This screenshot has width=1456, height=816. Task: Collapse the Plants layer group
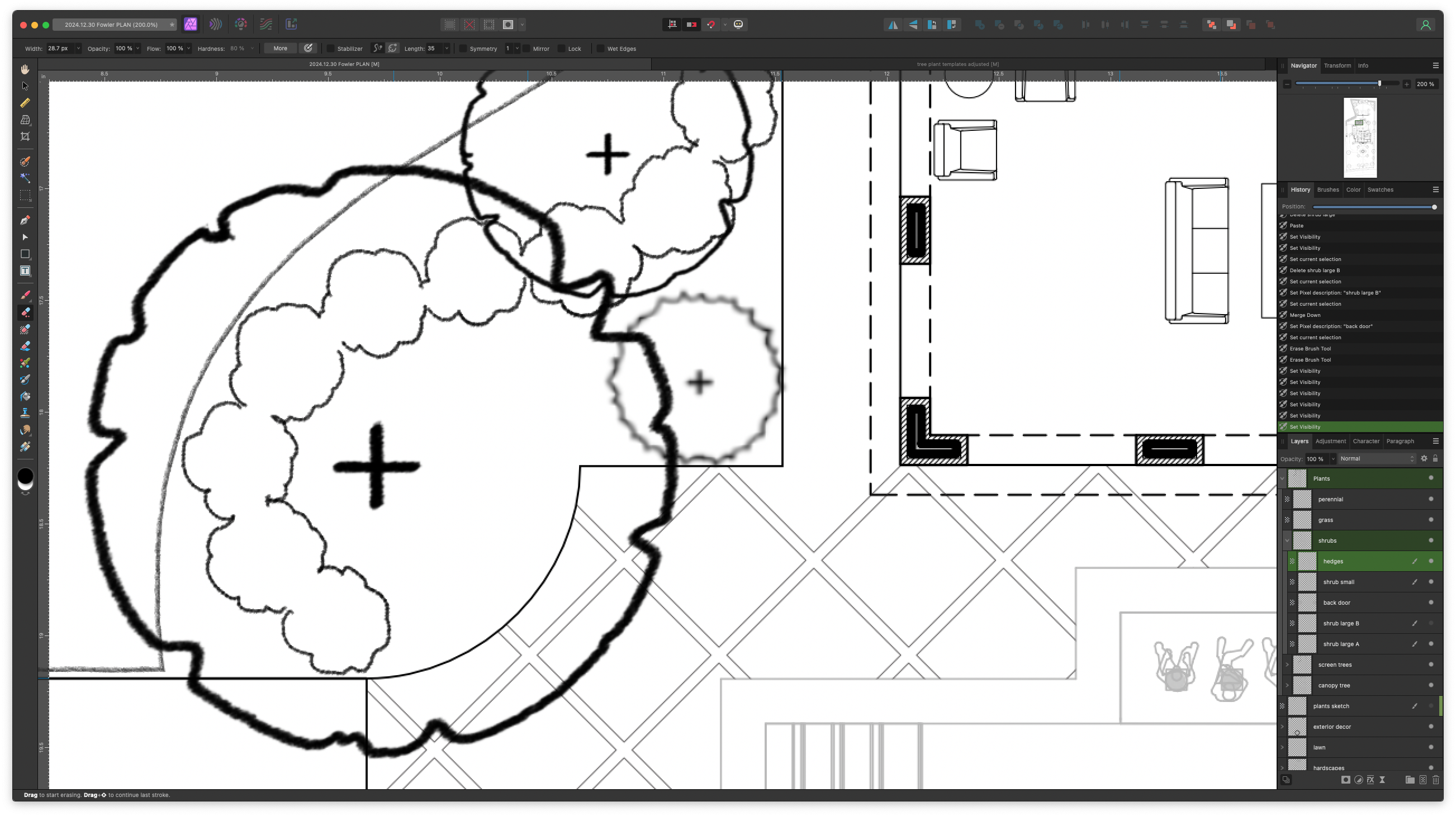coord(1282,478)
